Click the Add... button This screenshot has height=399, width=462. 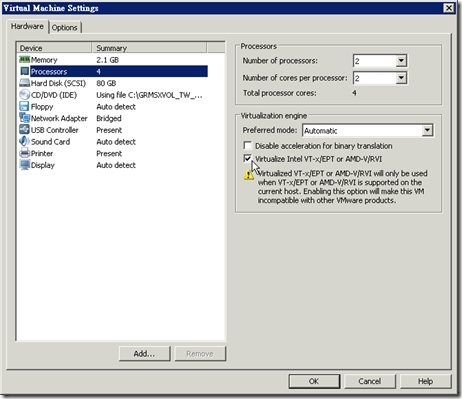click(144, 354)
